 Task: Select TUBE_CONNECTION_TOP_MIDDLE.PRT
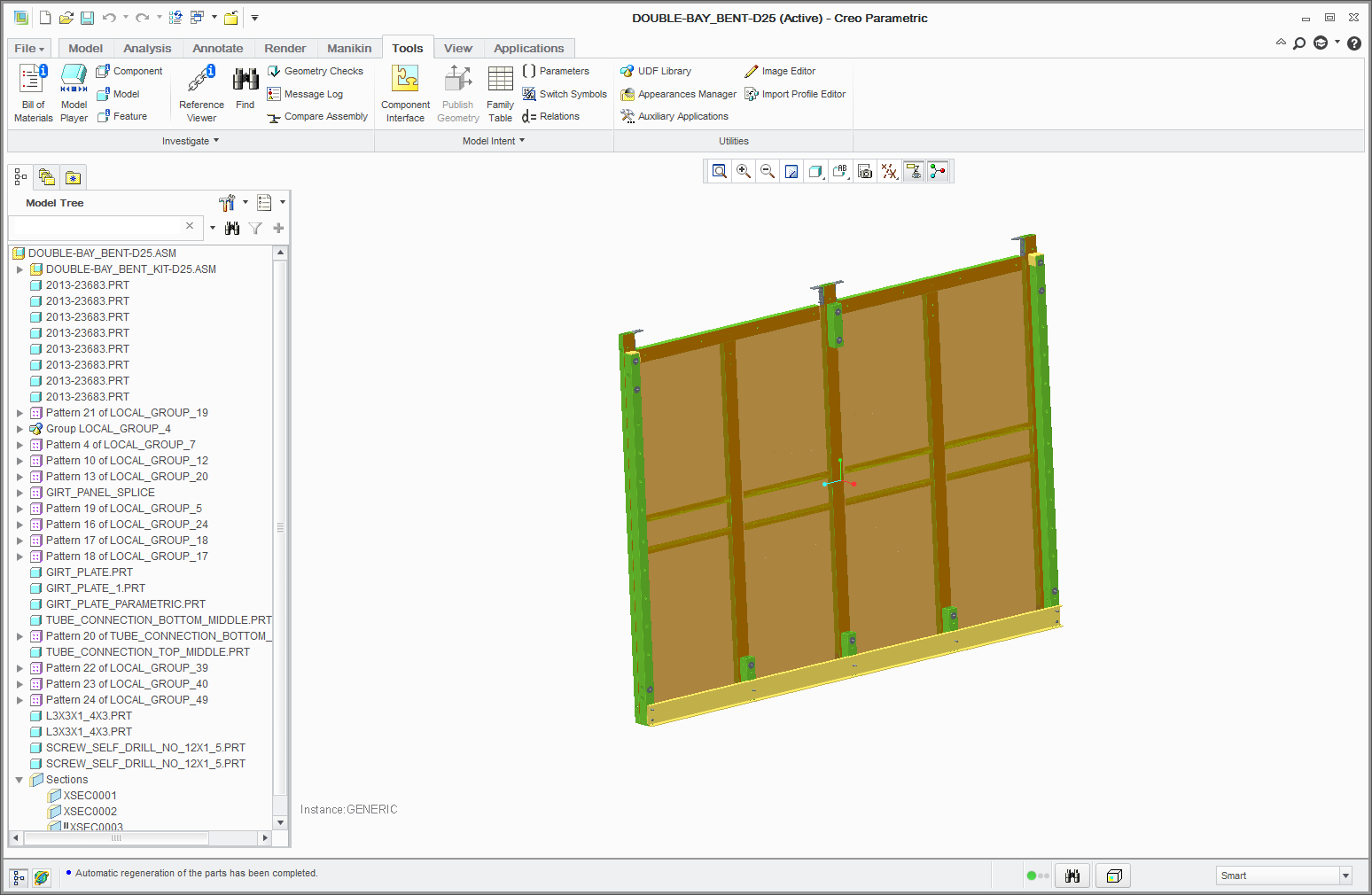point(147,652)
